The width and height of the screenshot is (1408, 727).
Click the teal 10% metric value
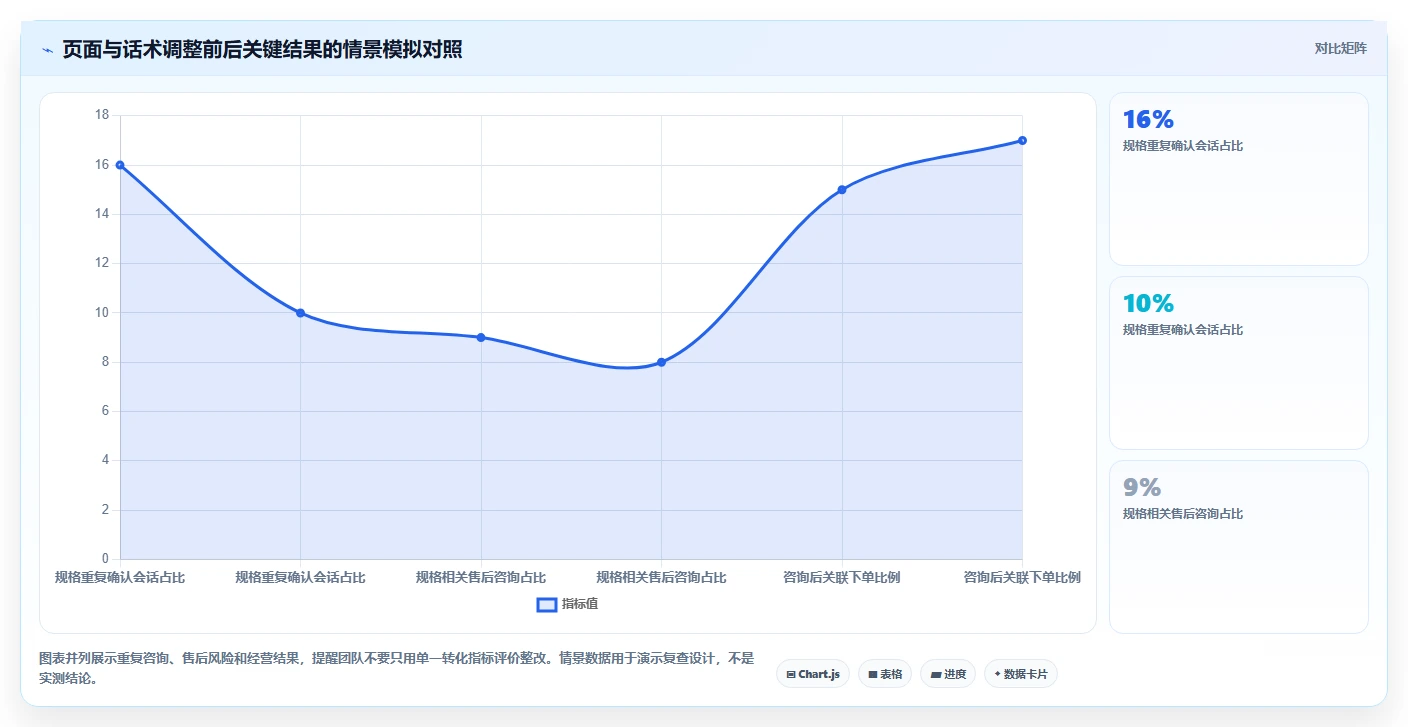[x=1148, y=304]
